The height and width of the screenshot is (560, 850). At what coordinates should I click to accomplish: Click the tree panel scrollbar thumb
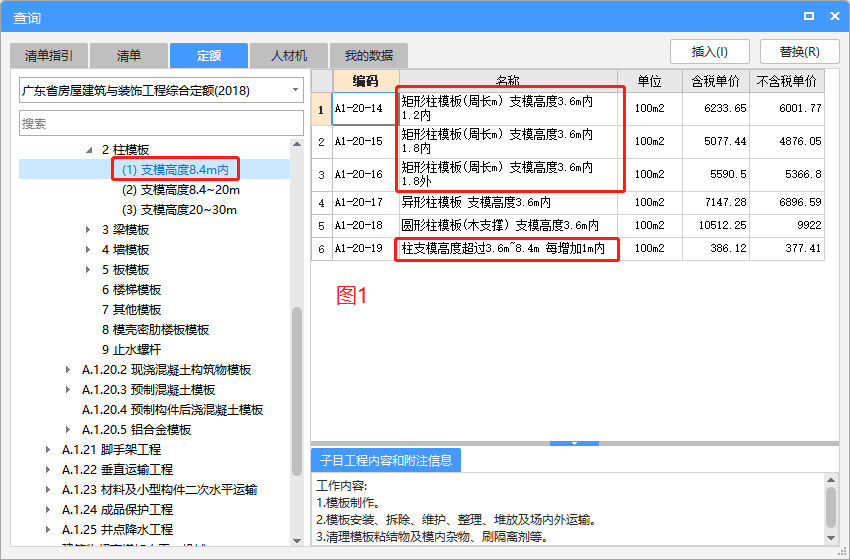tap(297, 391)
